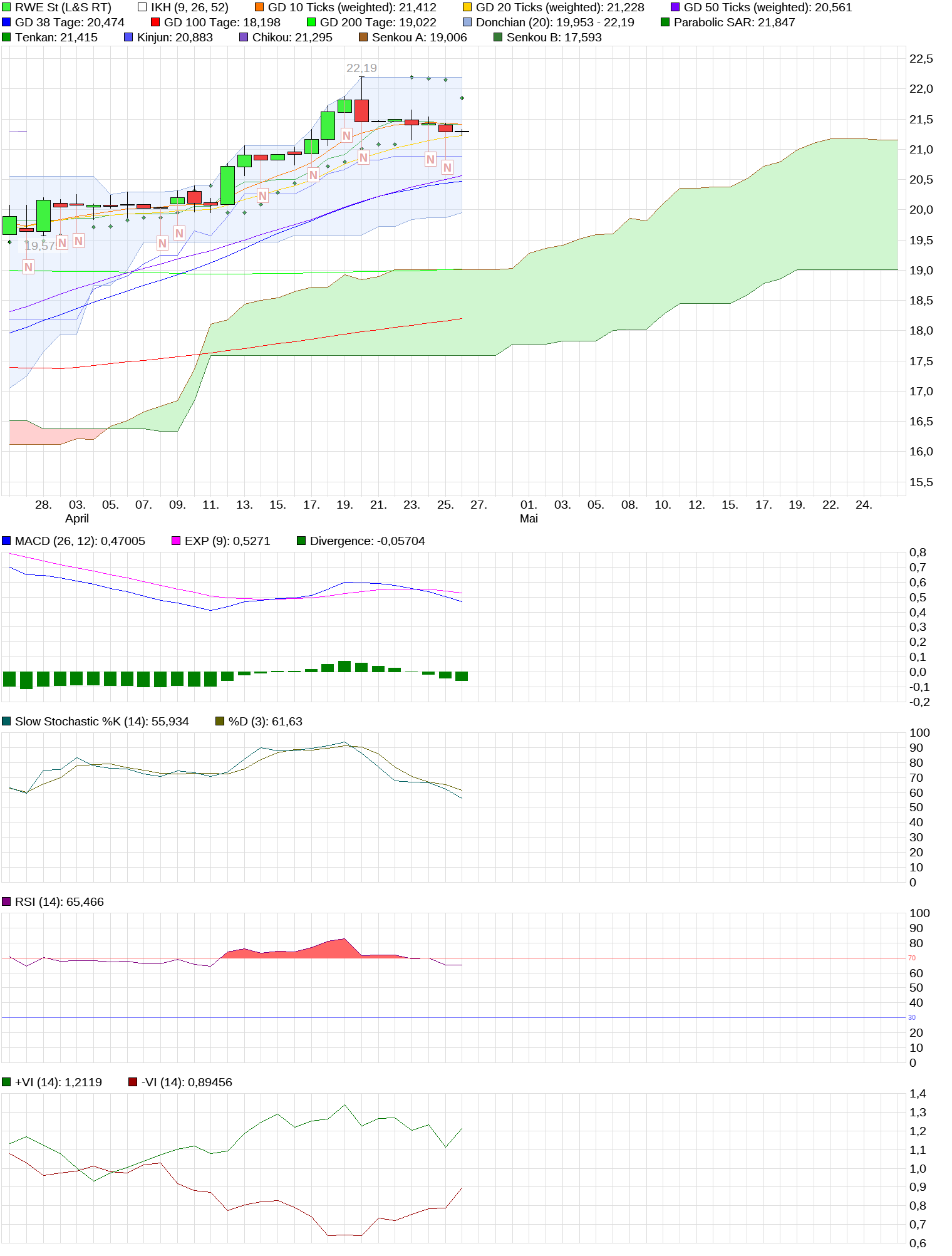The image size is (952, 1256).
Task: Click the dark red -VI (14) swatch
Action: point(133,1082)
